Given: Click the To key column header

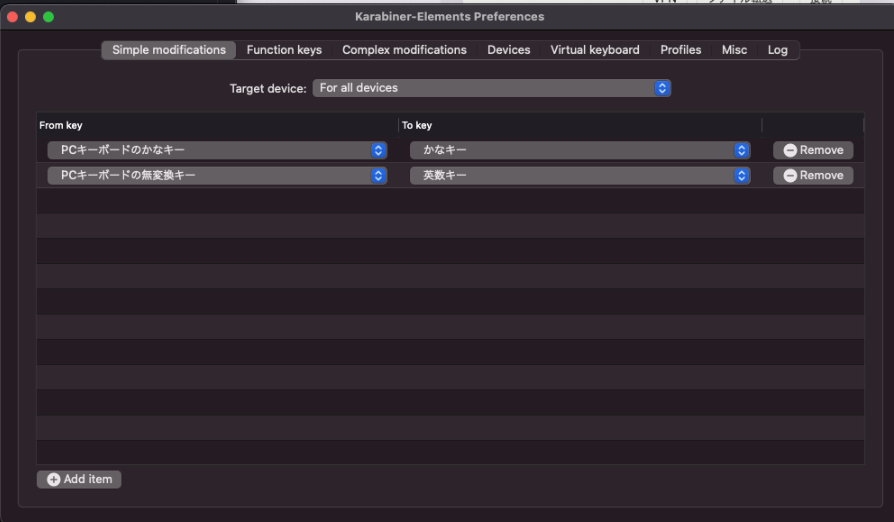Looking at the screenshot, I should pos(580,125).
